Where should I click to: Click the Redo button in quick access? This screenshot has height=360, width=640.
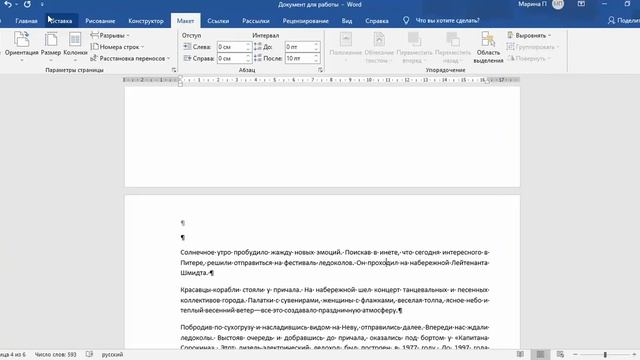(27, 4)
